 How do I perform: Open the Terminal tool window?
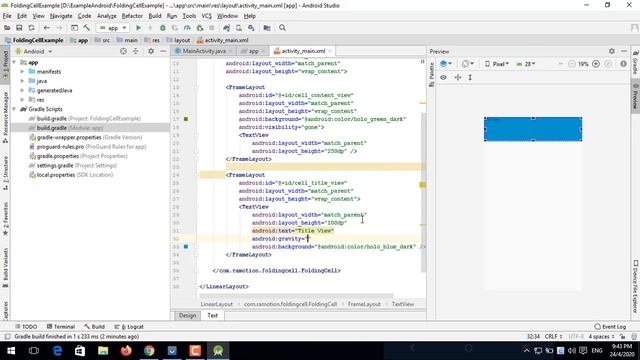click(x=61, y=327)
